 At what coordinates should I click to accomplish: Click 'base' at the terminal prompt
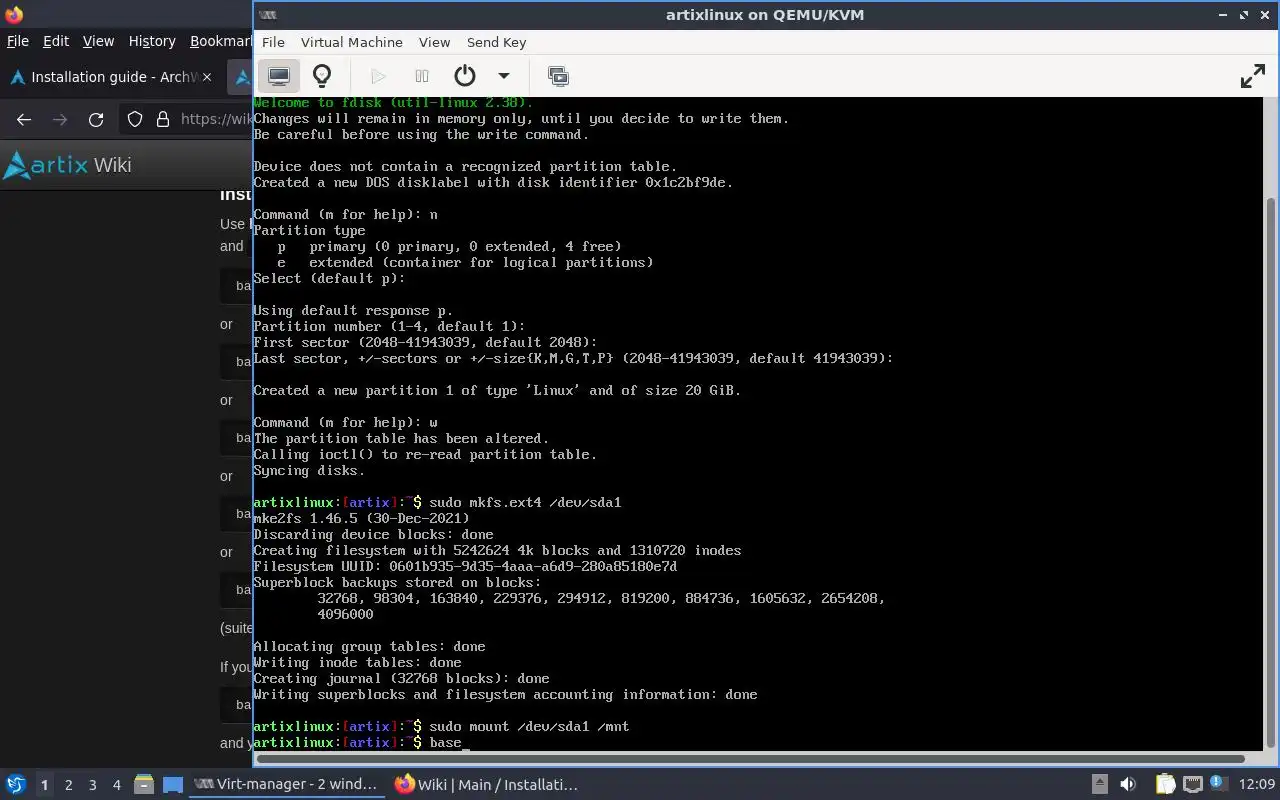click(x=445, y=742)
